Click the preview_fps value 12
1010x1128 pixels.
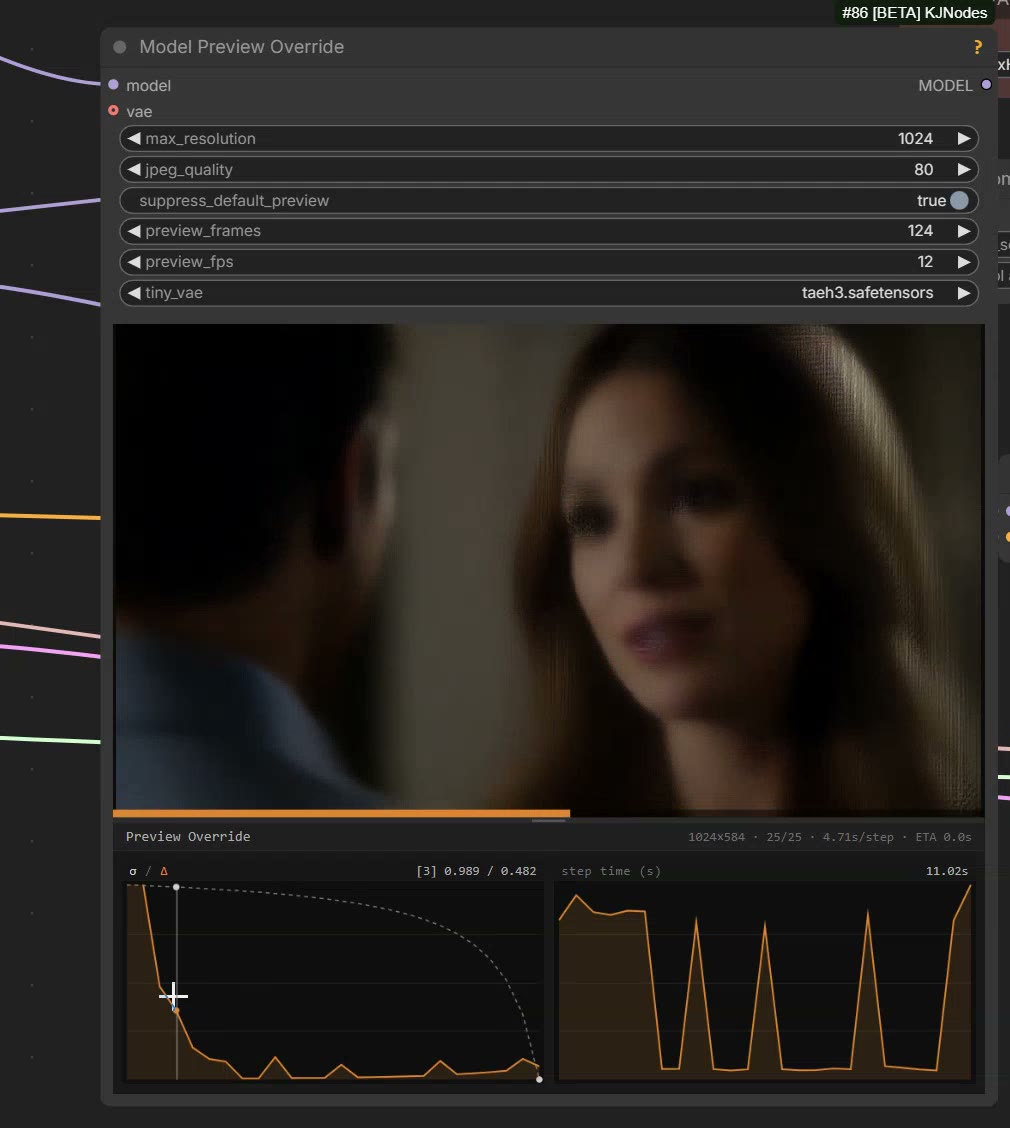point(925,262)
